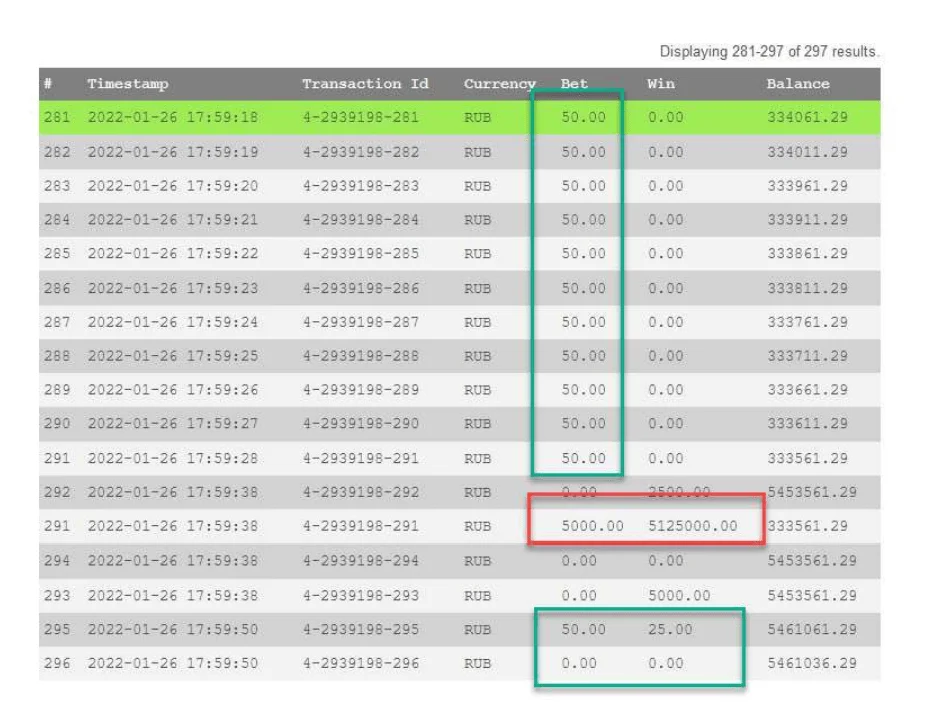The image size is (928, 708).
Task: Select row number 295 cell
Action: [57, 629]
